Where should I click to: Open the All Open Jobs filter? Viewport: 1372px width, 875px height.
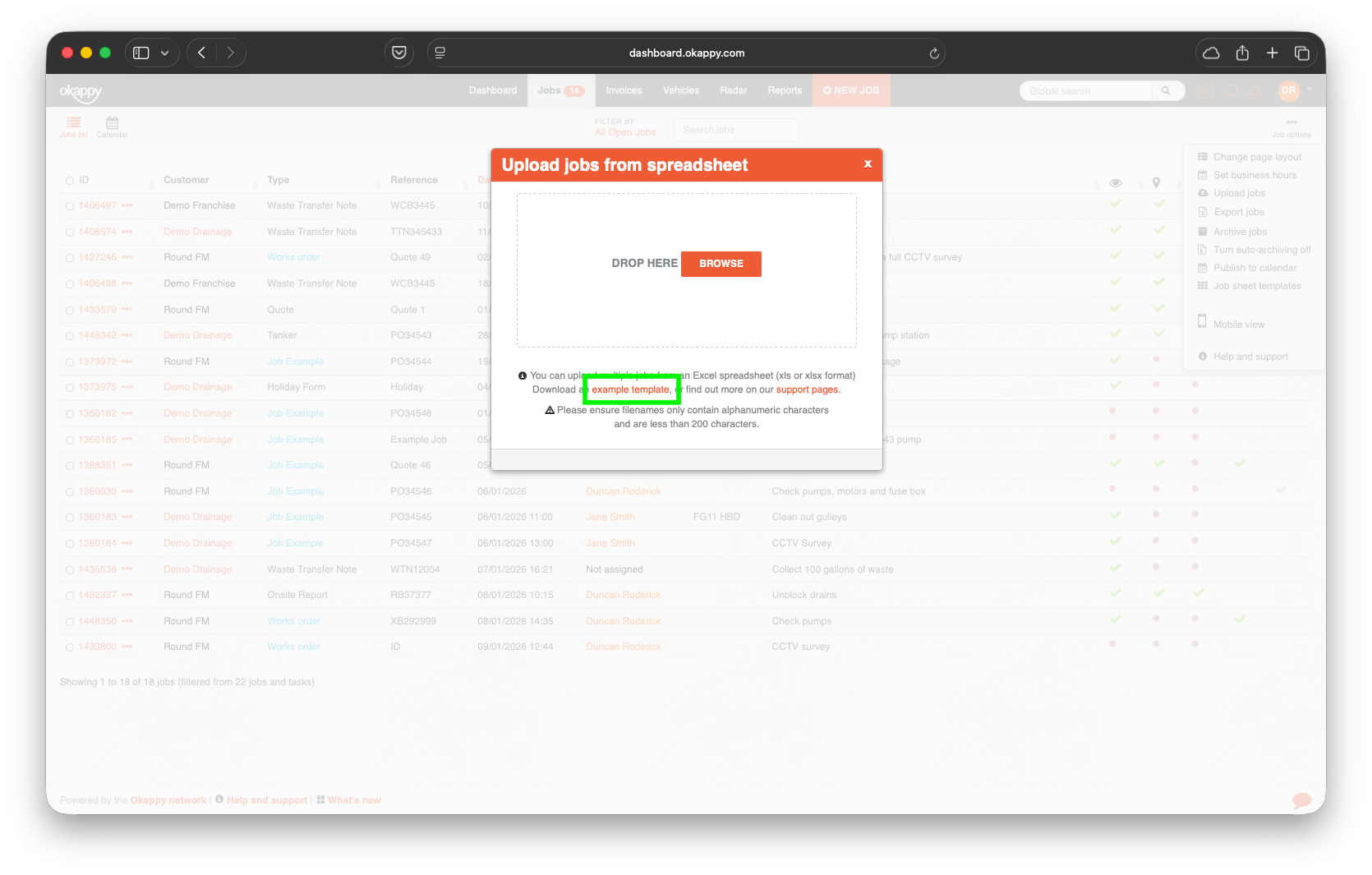(624, 131)
